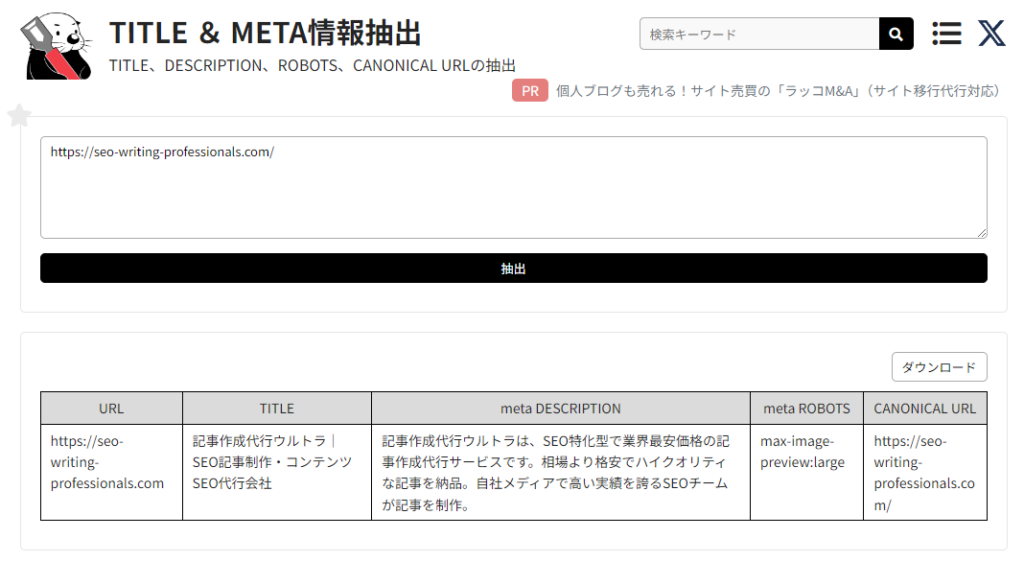The image size is (1024, 561).
Task: Click the sea otter site logo
Action: coord(57,46)
